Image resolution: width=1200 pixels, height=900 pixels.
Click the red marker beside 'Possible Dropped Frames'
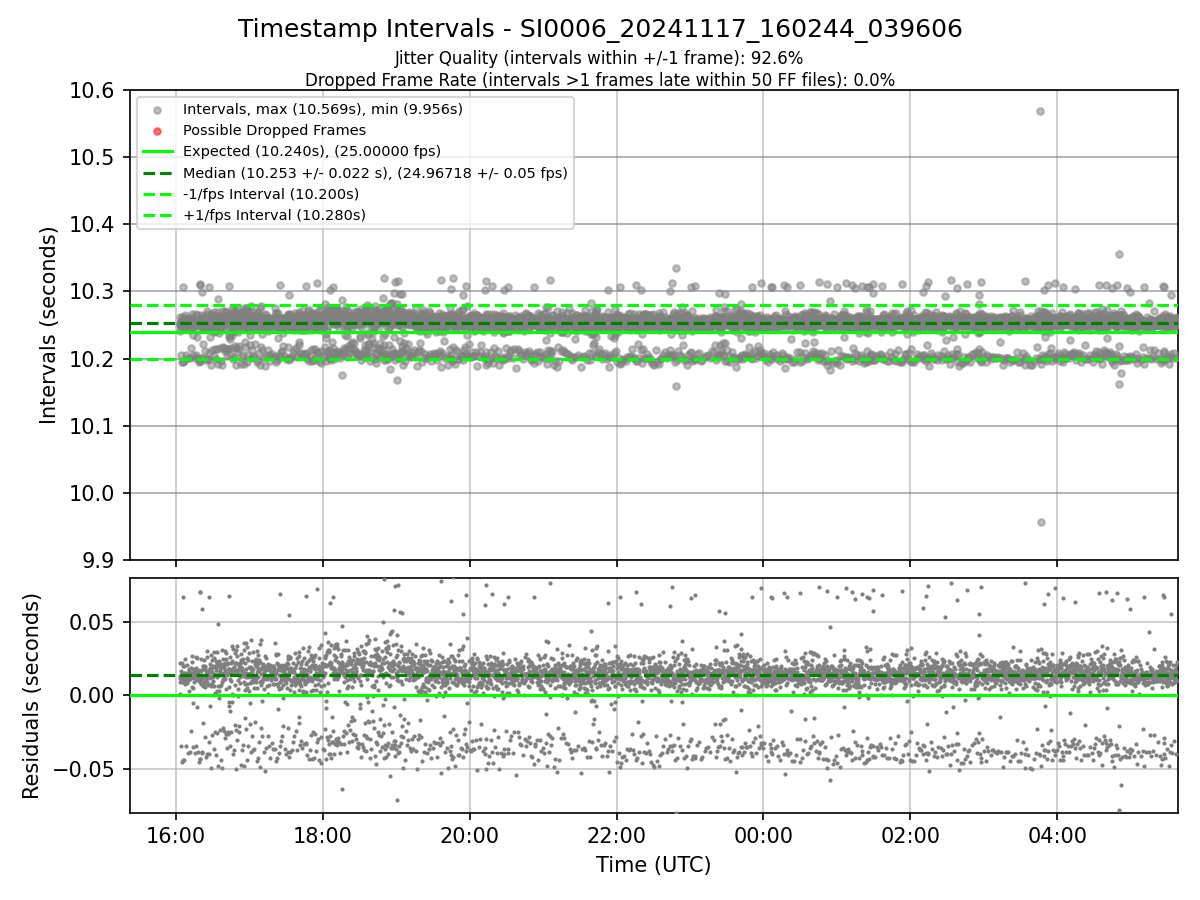tap(158, 130)
